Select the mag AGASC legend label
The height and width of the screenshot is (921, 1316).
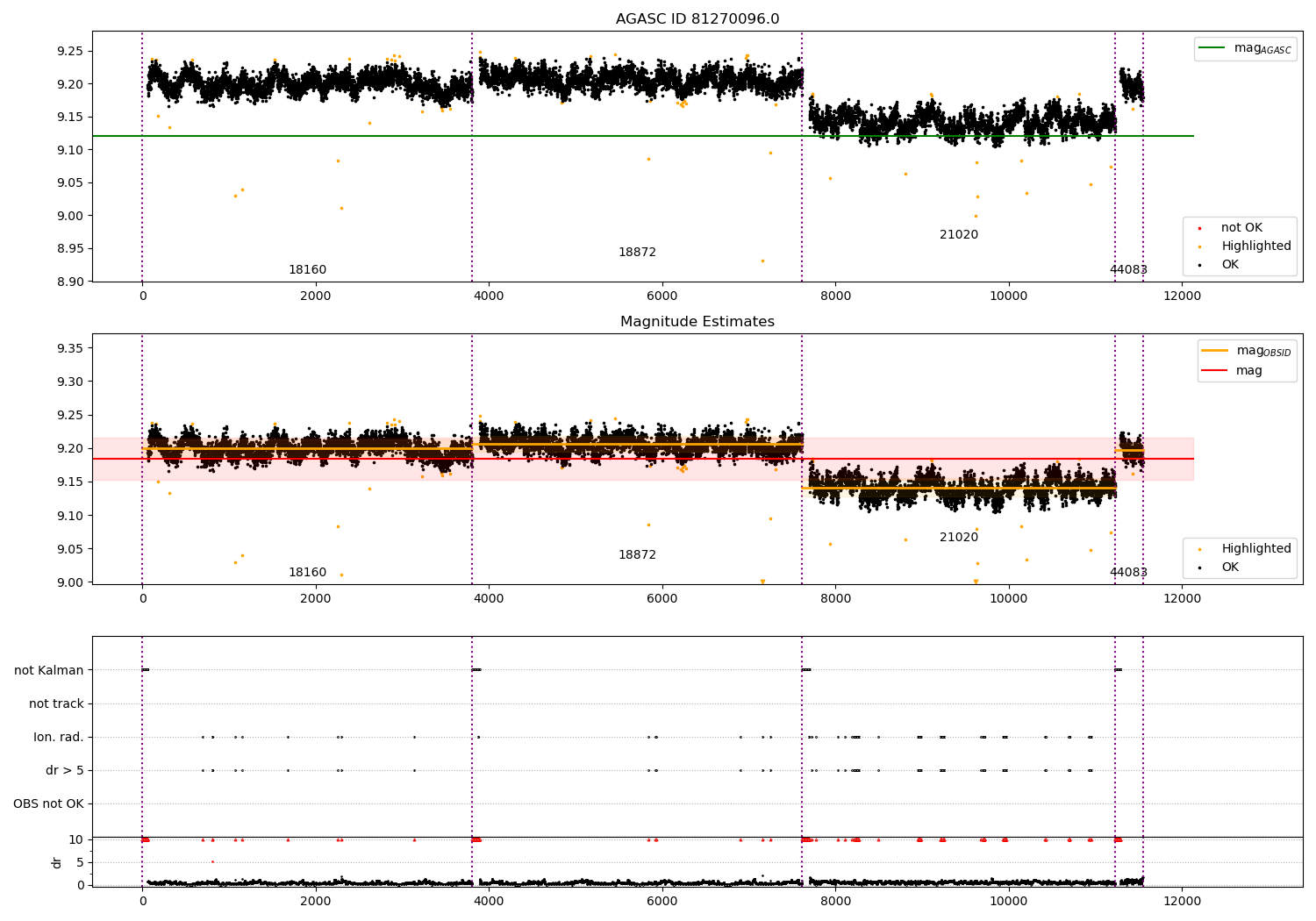pyautogui.click(x=1262, y=48)
